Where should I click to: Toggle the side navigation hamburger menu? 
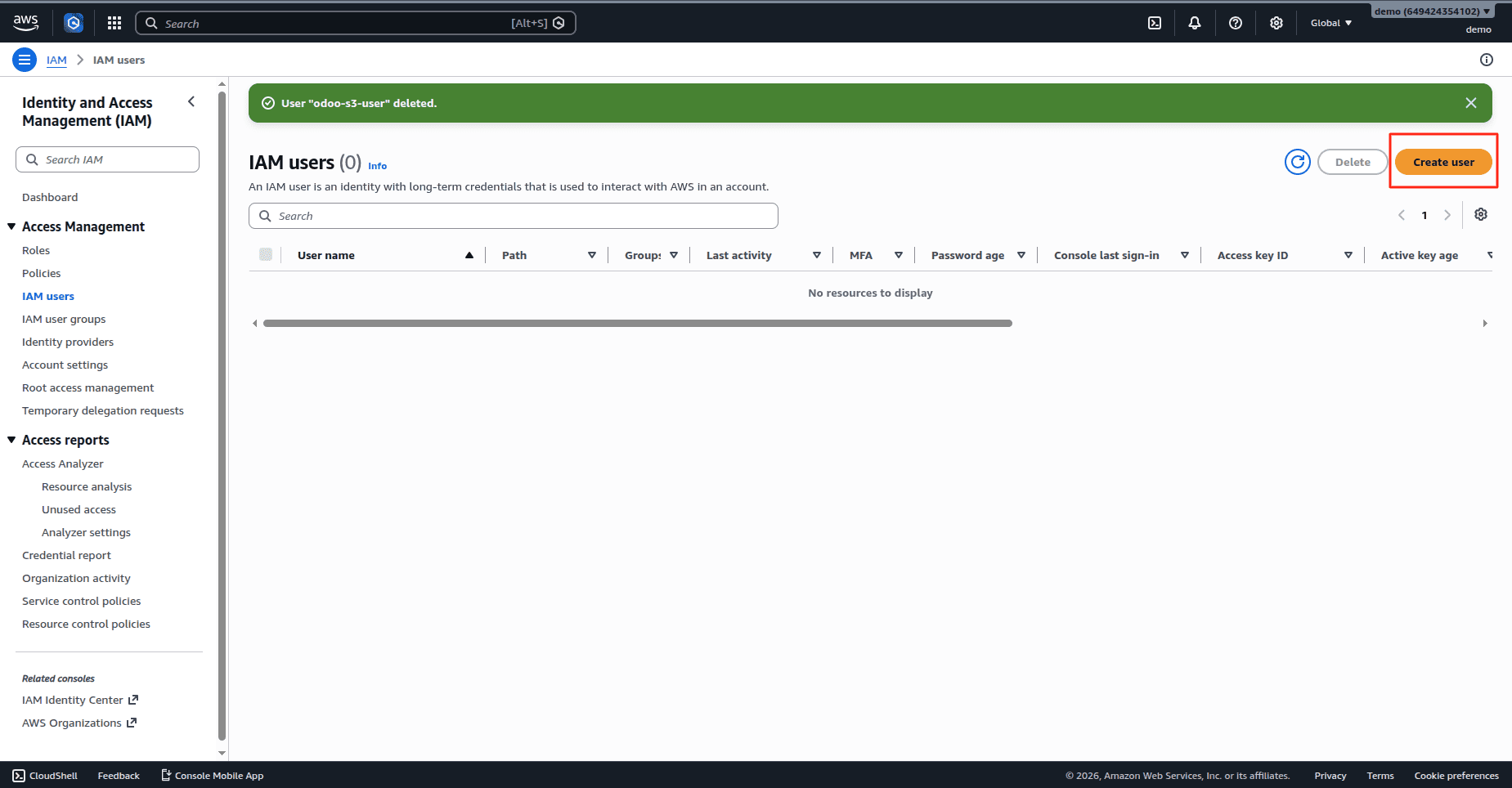[25, 60]
